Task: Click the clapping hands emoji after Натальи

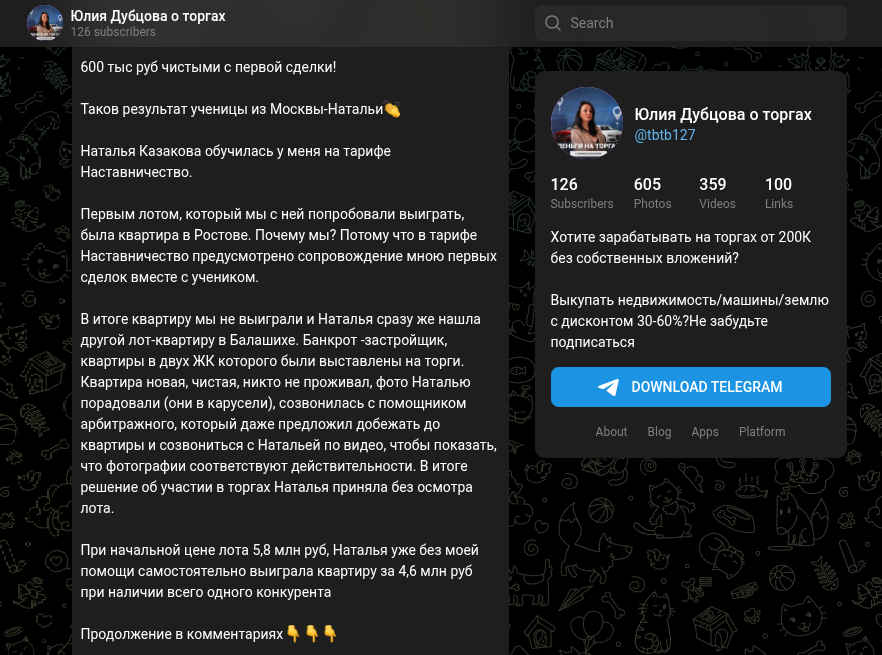Action: 392,109
